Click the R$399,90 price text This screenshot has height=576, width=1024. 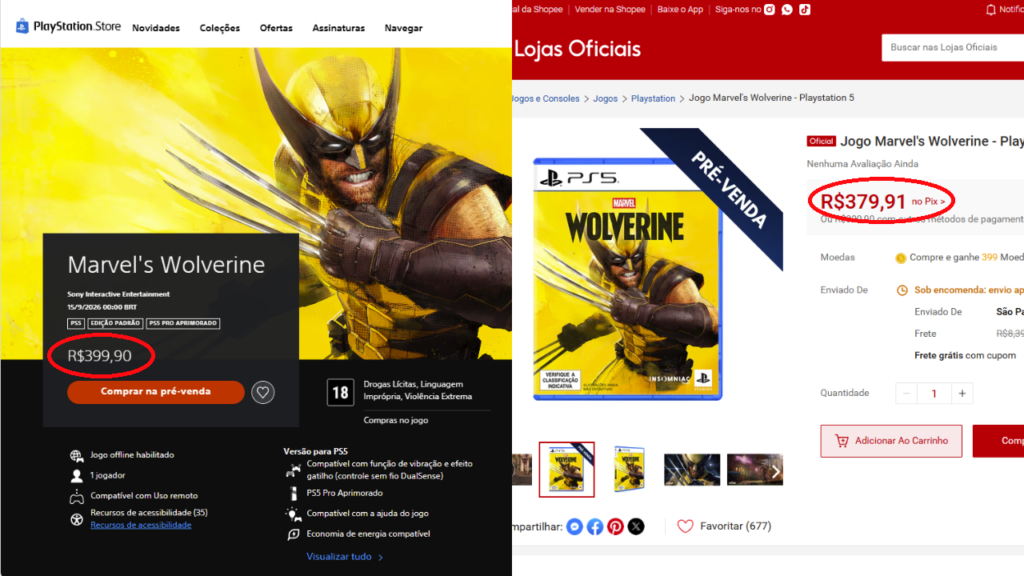tap(99, 356)
